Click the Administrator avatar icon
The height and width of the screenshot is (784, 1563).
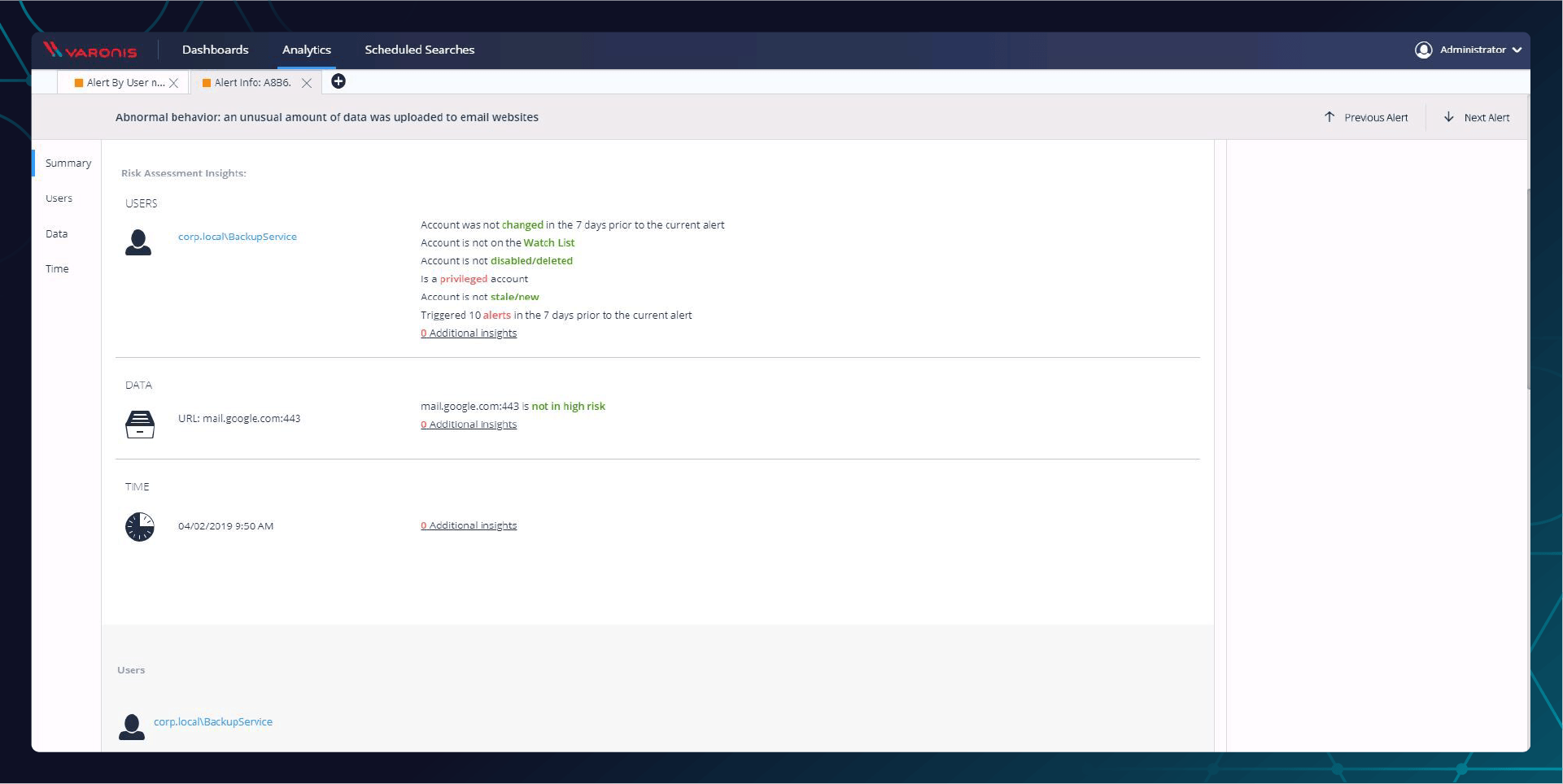click(x=1422, y=50)
